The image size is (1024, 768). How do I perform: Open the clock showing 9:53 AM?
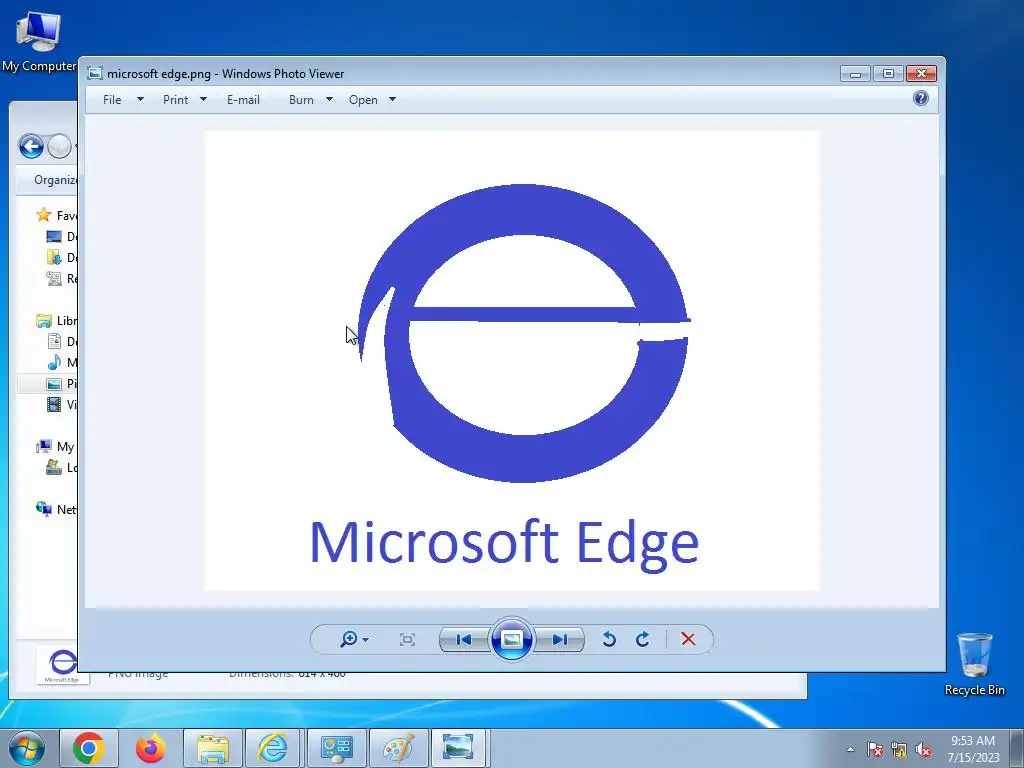point(973,749)
